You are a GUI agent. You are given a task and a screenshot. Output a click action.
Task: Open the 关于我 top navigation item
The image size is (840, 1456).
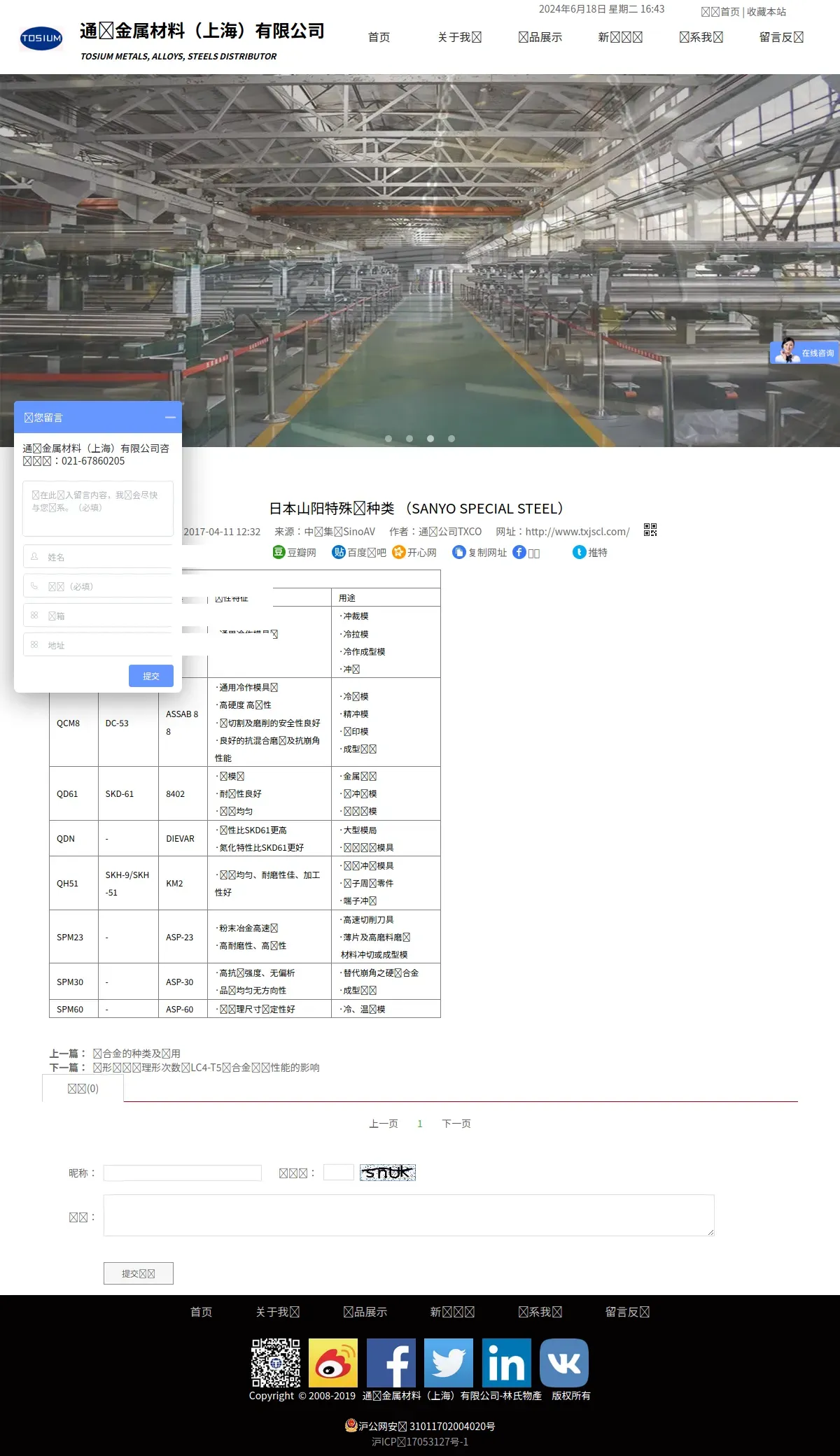point(459,37)
